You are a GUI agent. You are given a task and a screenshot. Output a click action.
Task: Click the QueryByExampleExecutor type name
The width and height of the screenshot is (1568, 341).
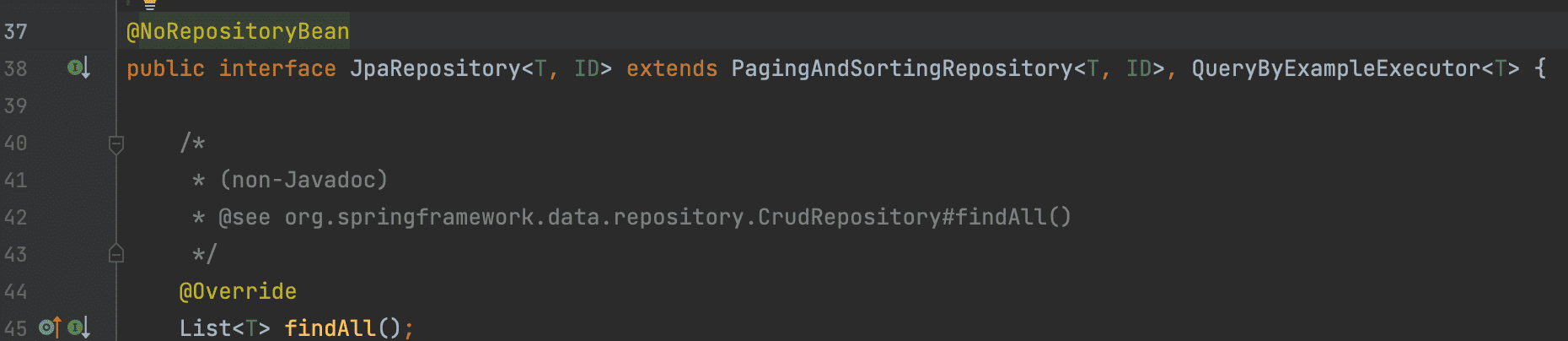click(1336, 68)
